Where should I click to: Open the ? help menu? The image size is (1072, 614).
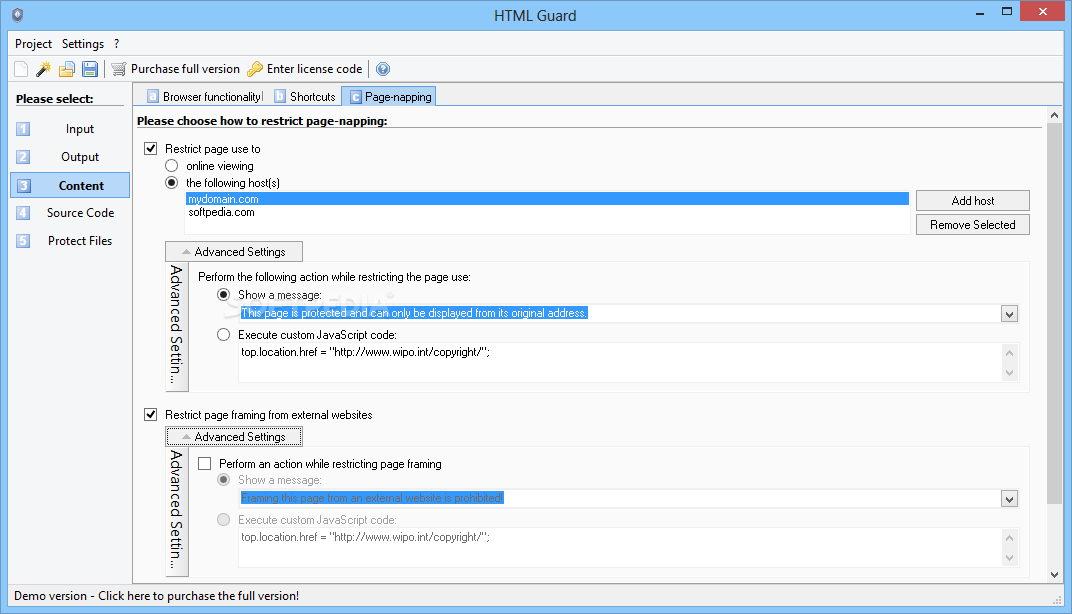[x=116, y=44]
